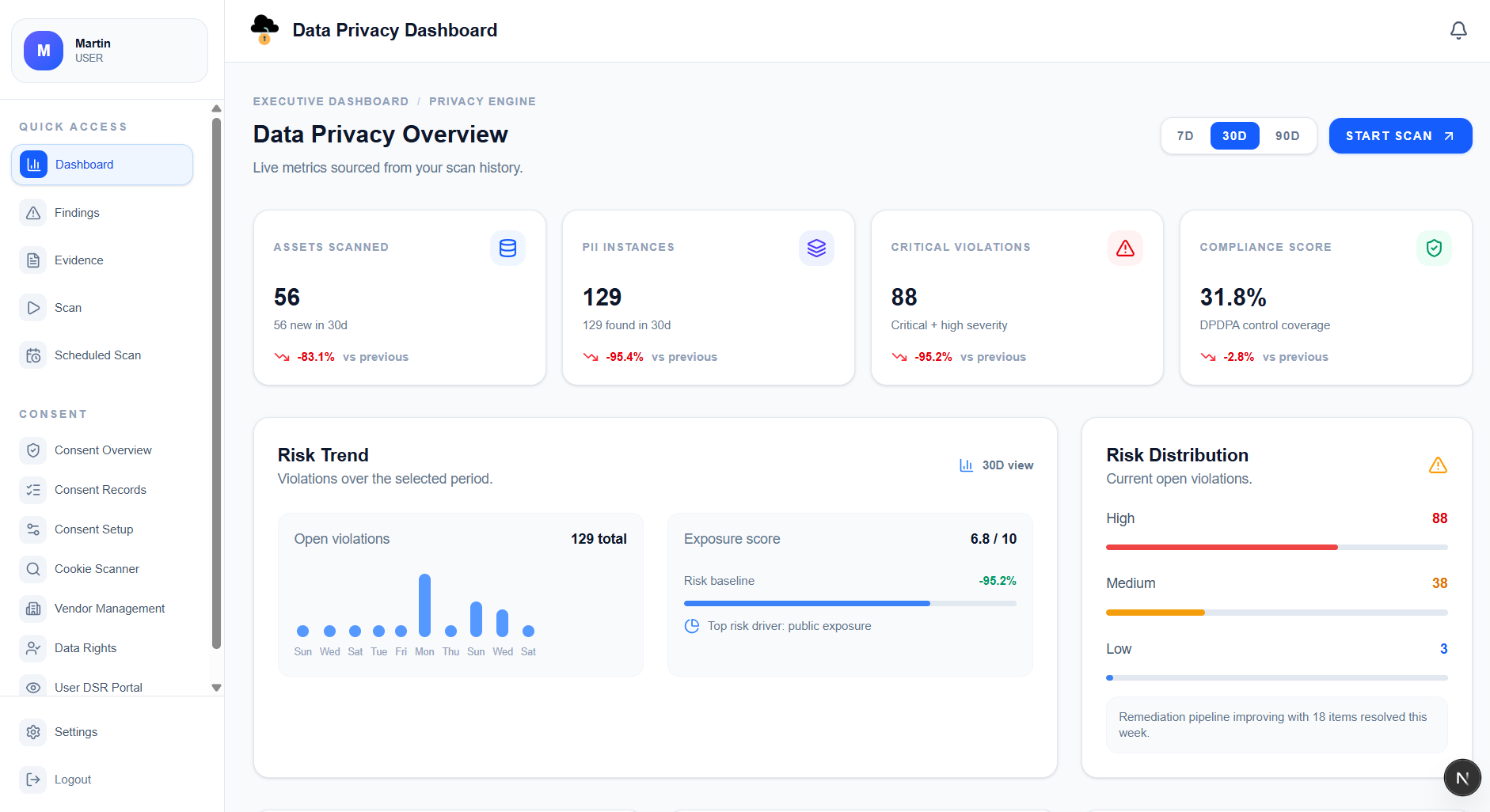
Task: Click the Compliance Score value 31.8%
Action: [x=1233, y=298]
